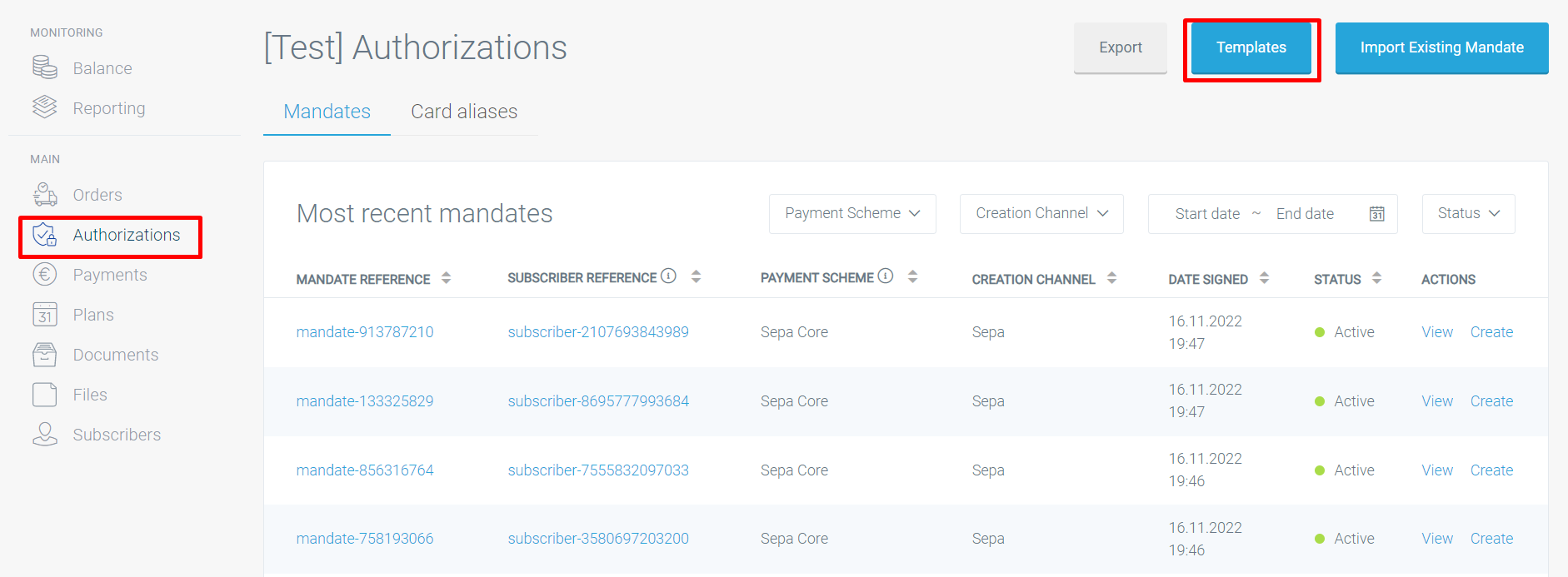The image size is (1568, 577).
Task: Click the Balance coins icon in sidebar
Action: click(x=45, y=67)
